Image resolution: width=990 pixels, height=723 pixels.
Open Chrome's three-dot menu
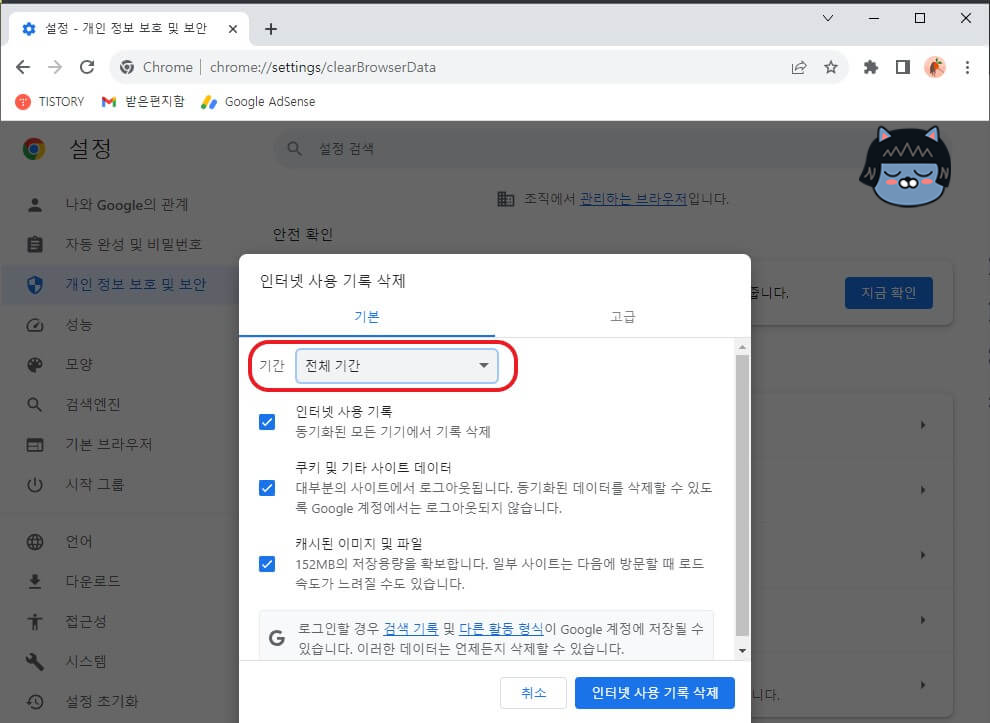(966, 67)
